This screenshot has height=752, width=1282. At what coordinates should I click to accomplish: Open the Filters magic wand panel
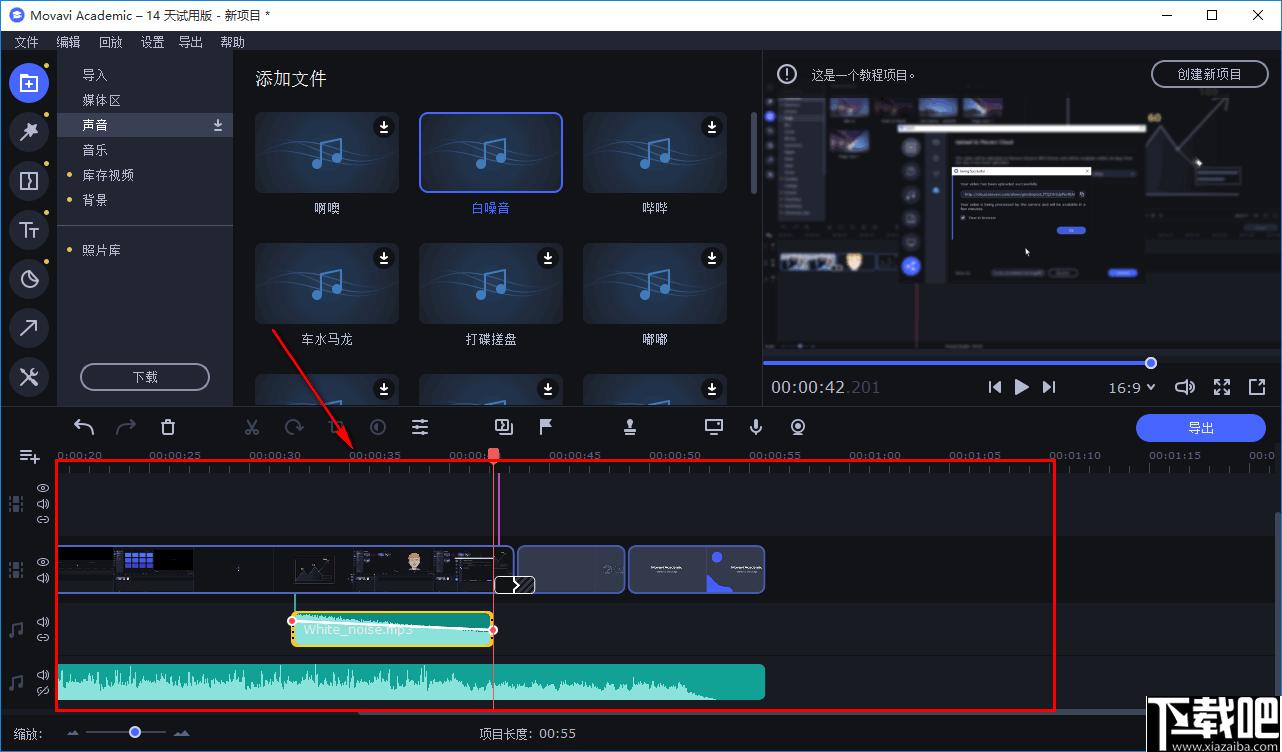click(29, 131)
